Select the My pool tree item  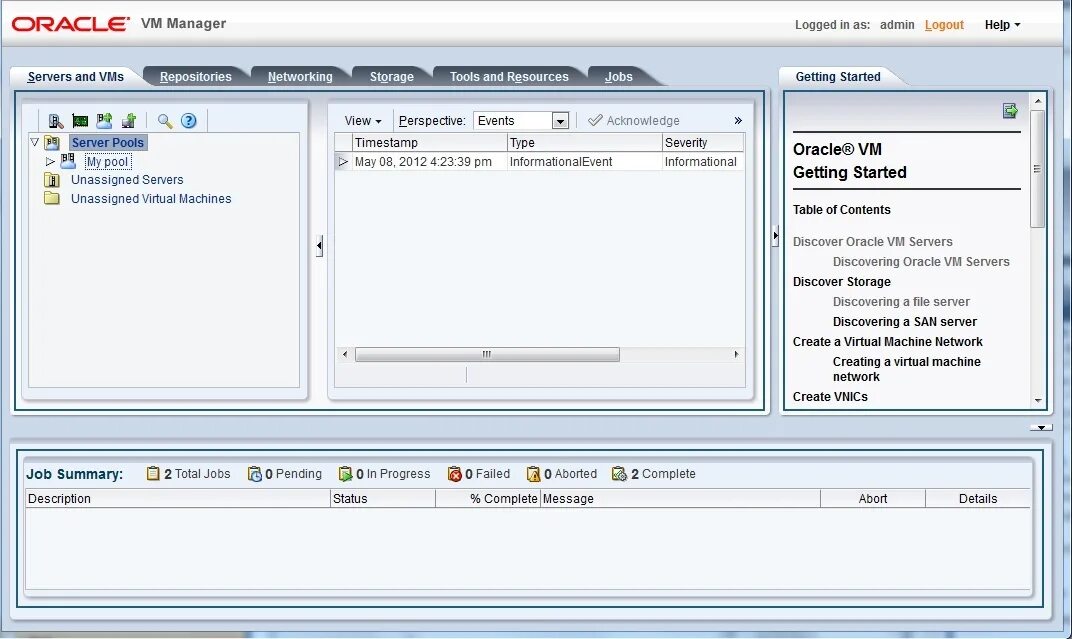107,162
